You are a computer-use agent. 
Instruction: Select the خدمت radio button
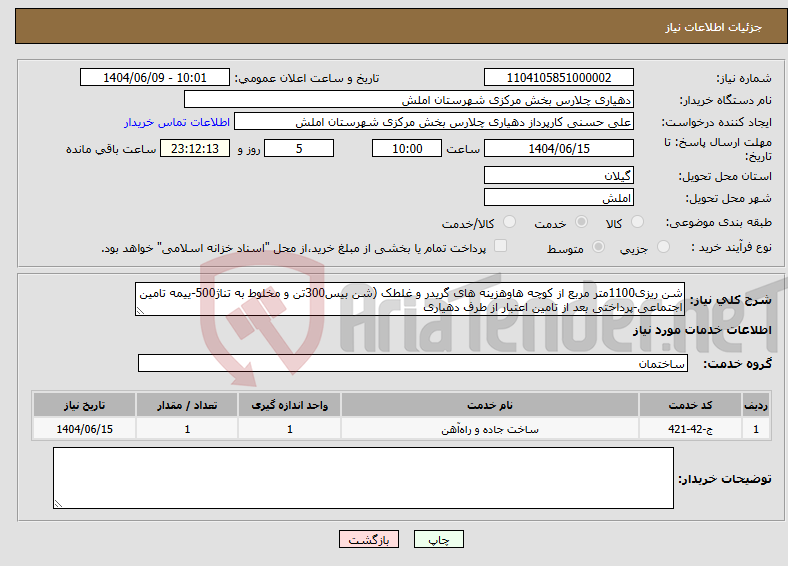coord(581,222)
